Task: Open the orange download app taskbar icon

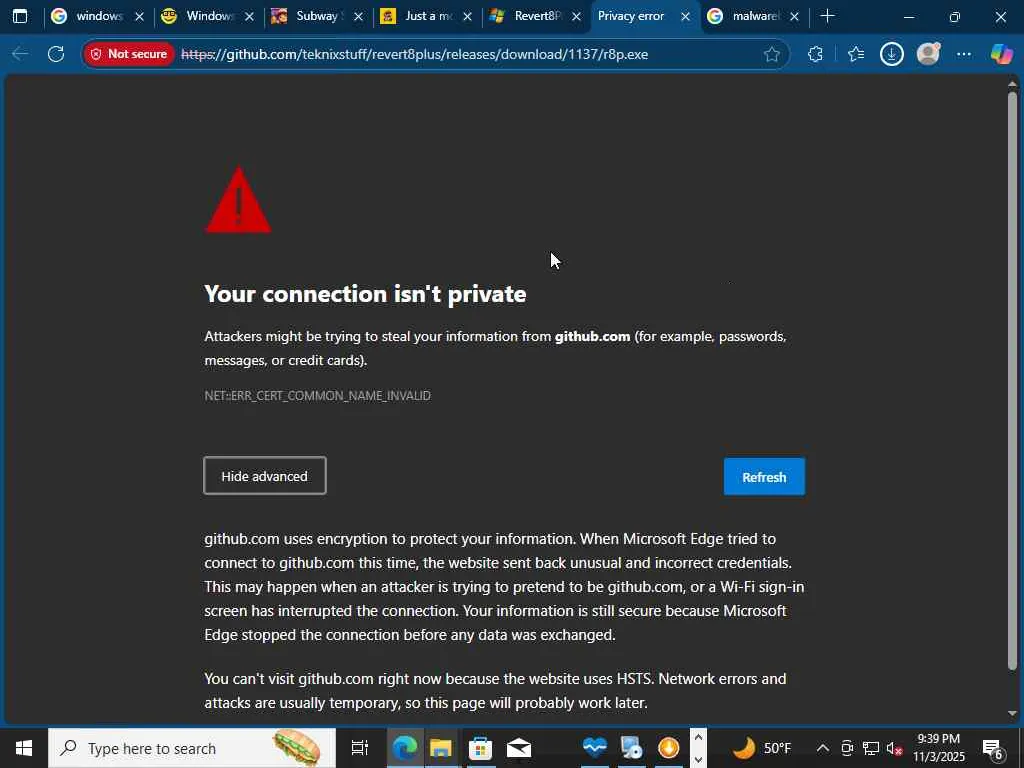Action: [669, 748]
